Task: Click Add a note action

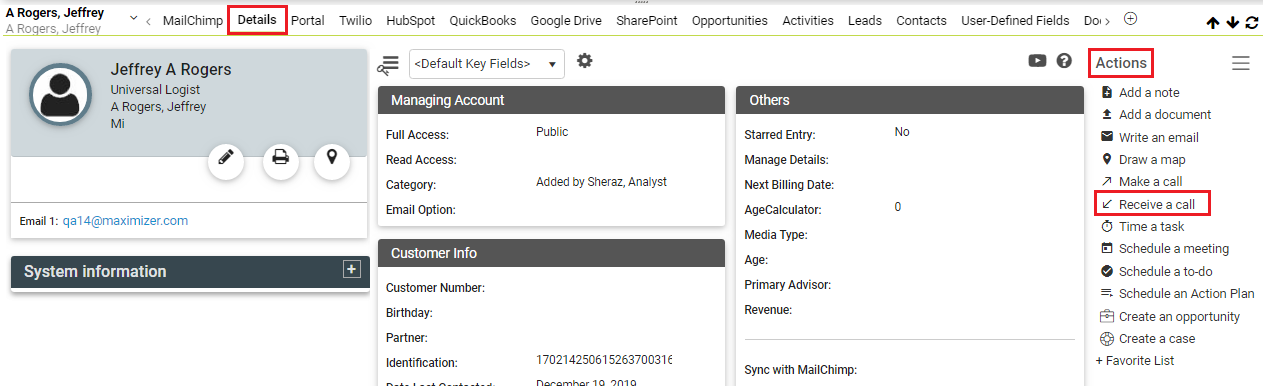Action: click(x=1149, y=92)
